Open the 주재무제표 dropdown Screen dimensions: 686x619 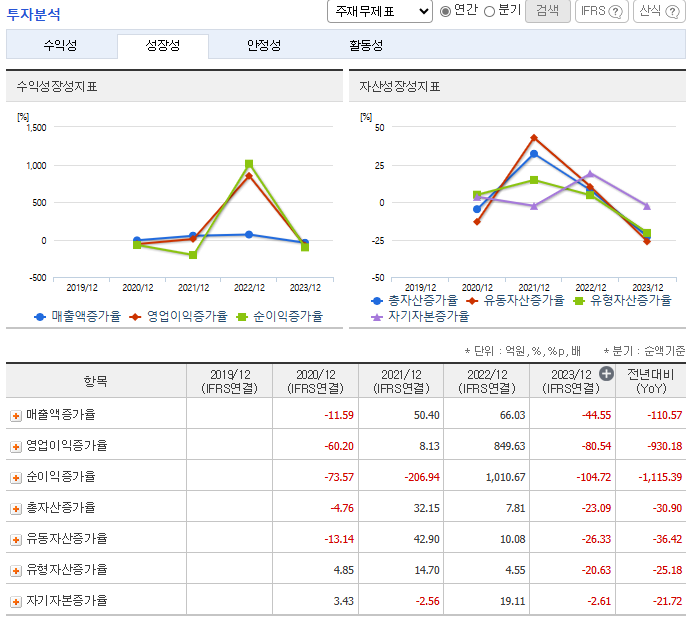[x=380, y=11]
